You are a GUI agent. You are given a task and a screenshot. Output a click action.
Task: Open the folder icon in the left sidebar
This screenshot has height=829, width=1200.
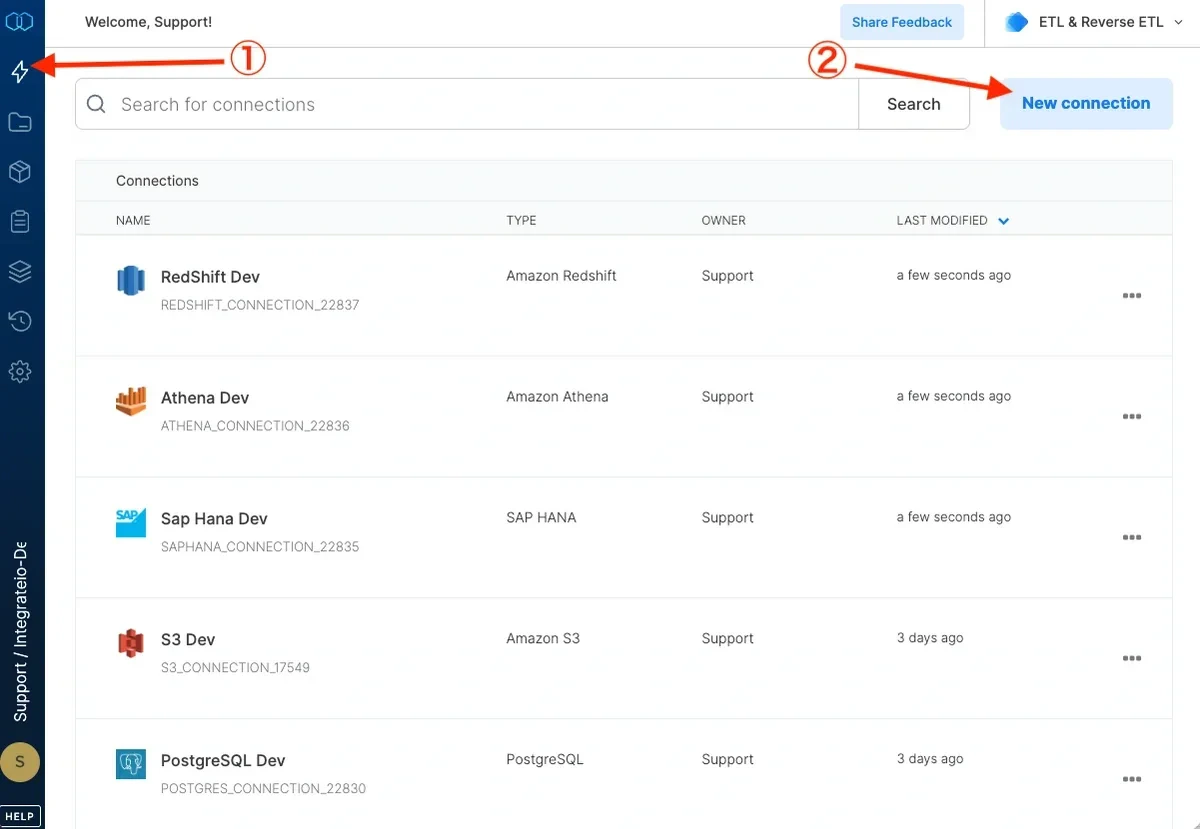[x=20, y=121]
